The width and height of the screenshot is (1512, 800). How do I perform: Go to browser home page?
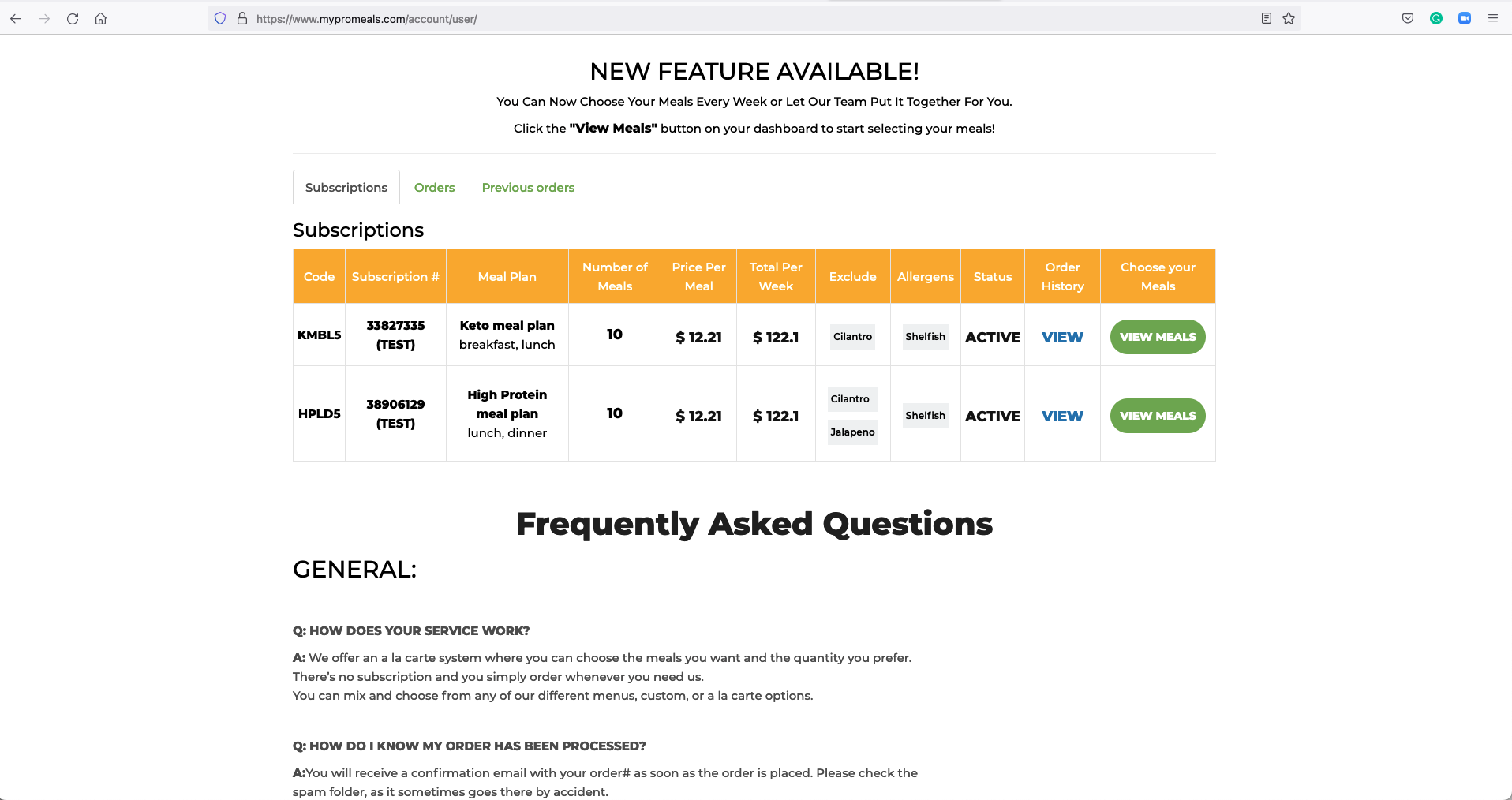point(101,19)
